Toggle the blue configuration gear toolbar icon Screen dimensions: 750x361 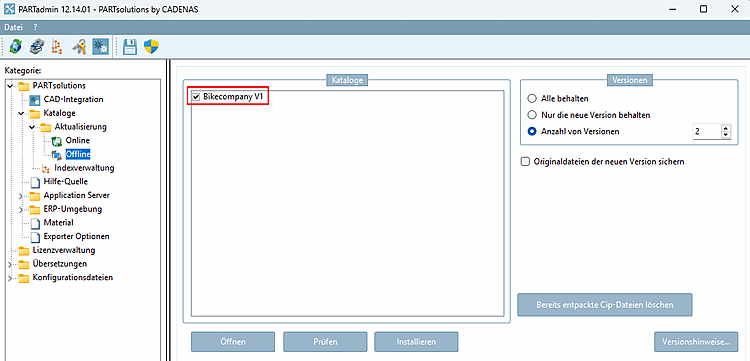coord(100,46)
